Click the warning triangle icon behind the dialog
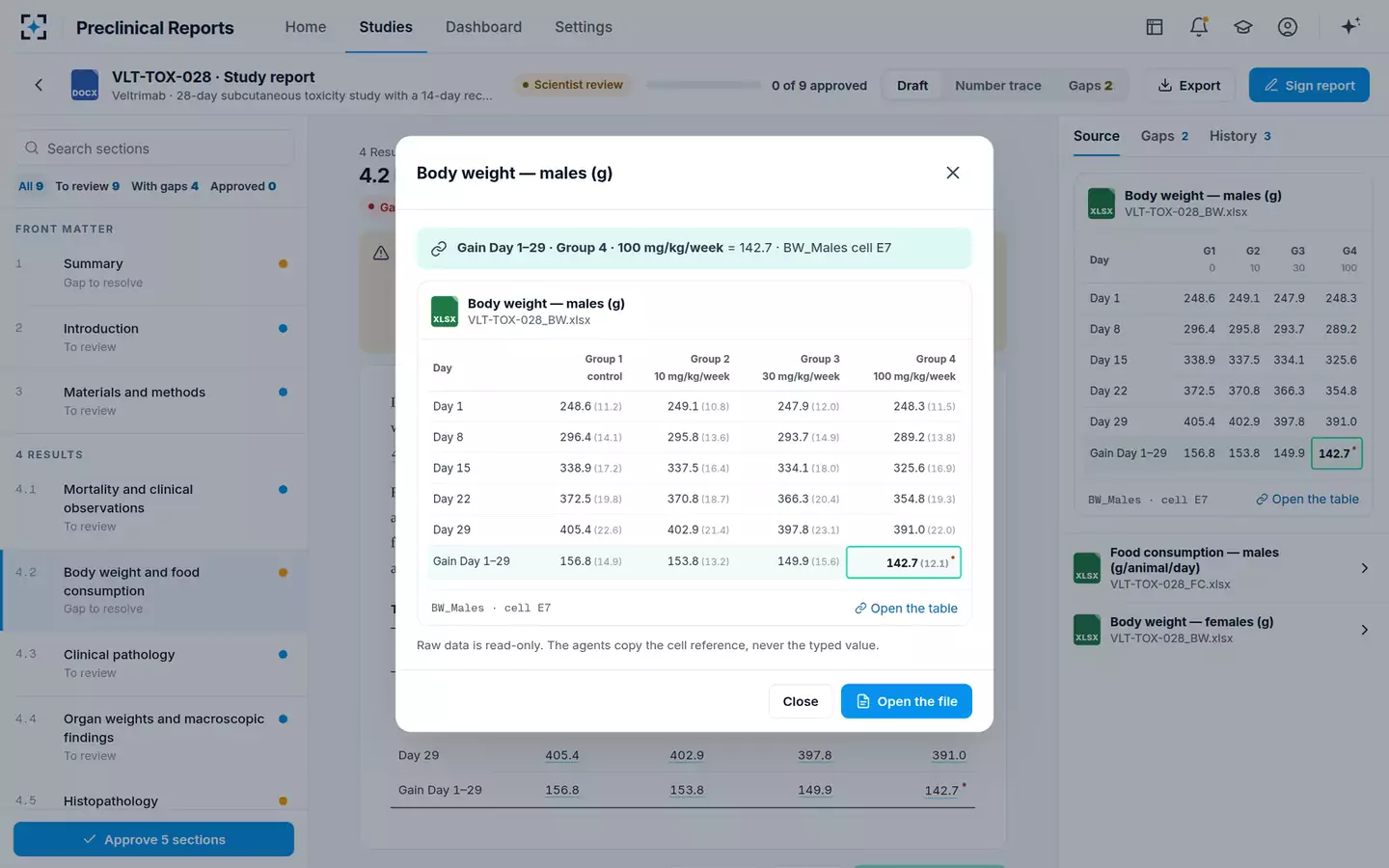This screenshot has width=1389, height=868. [381, 253]
